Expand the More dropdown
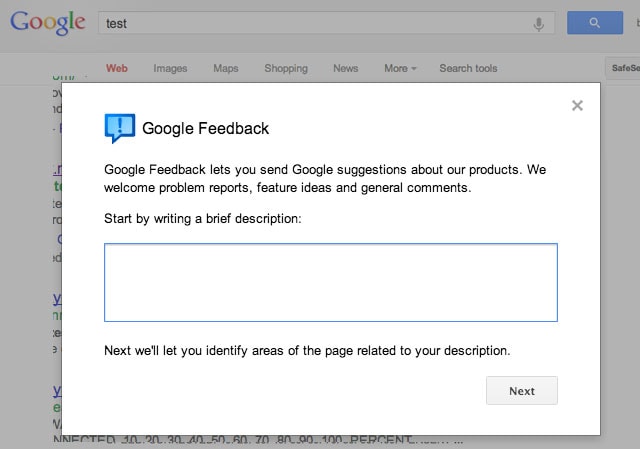The image size is (640, 449). pyautogui.click(x=400, y=68)
